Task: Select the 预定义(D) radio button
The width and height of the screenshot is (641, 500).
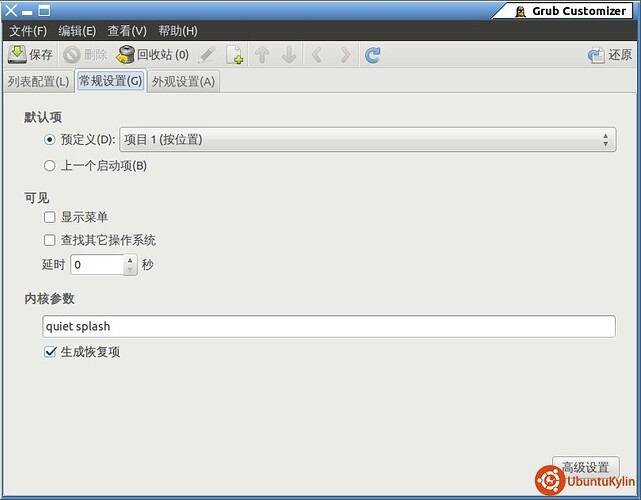Action: (x=49, y=140)
